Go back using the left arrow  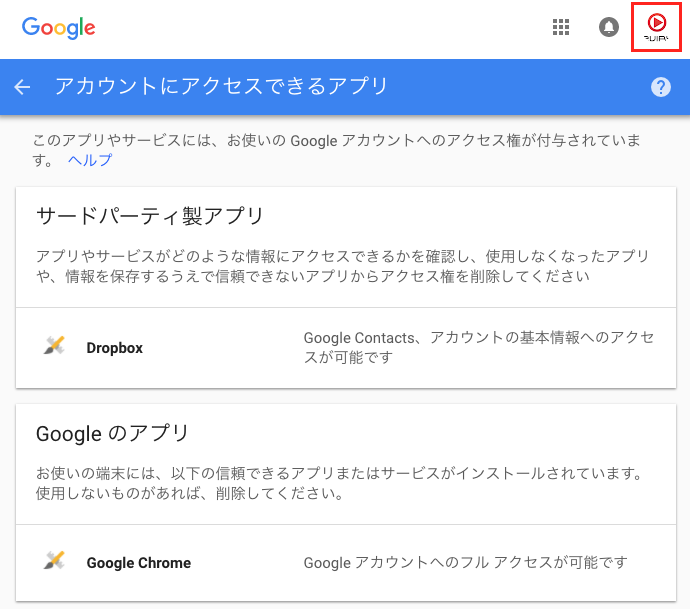click(x=23, y=87)
